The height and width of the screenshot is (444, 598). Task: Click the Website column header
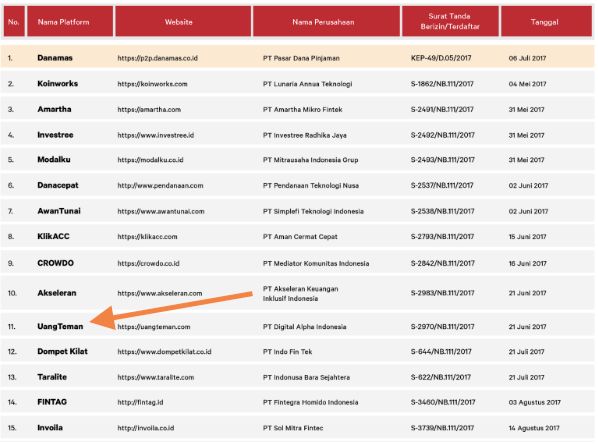tap(183, 21)
